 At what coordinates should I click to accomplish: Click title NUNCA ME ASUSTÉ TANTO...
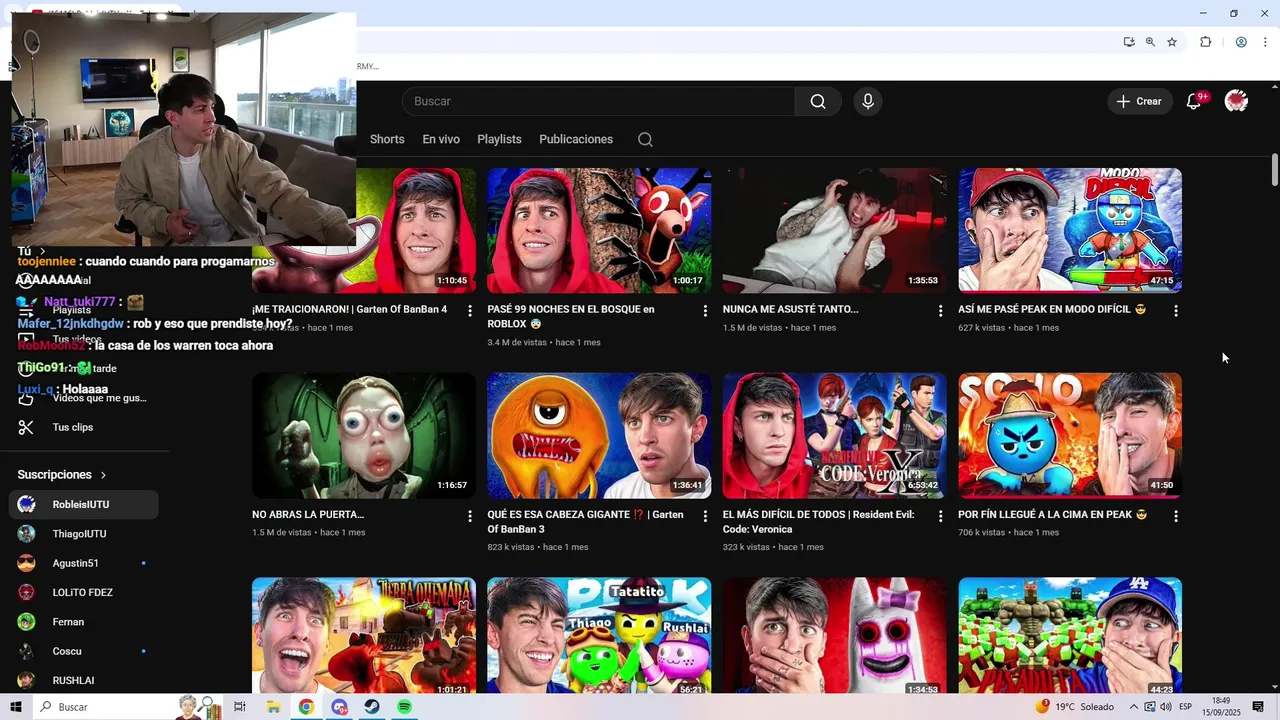790,310
